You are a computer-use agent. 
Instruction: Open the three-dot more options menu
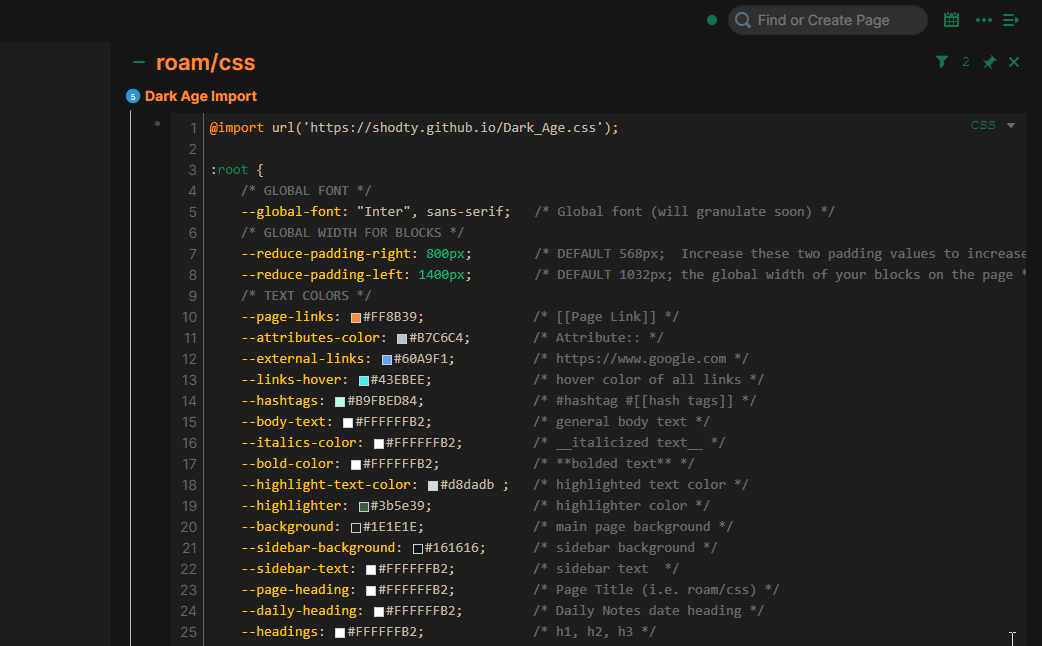pos(983,20)
